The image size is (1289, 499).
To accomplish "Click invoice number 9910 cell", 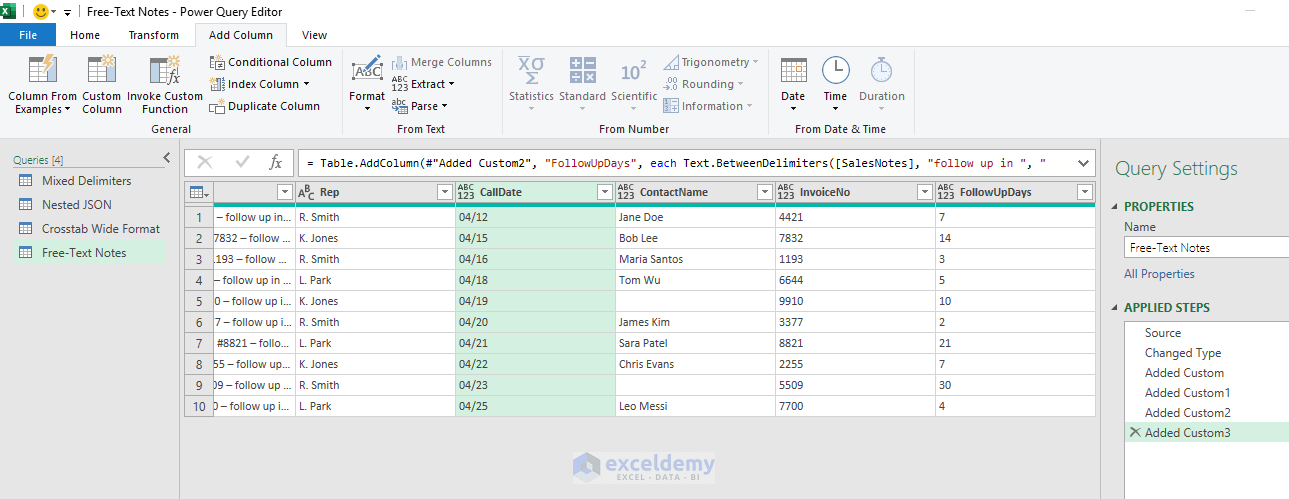I will tap(855, 301).
